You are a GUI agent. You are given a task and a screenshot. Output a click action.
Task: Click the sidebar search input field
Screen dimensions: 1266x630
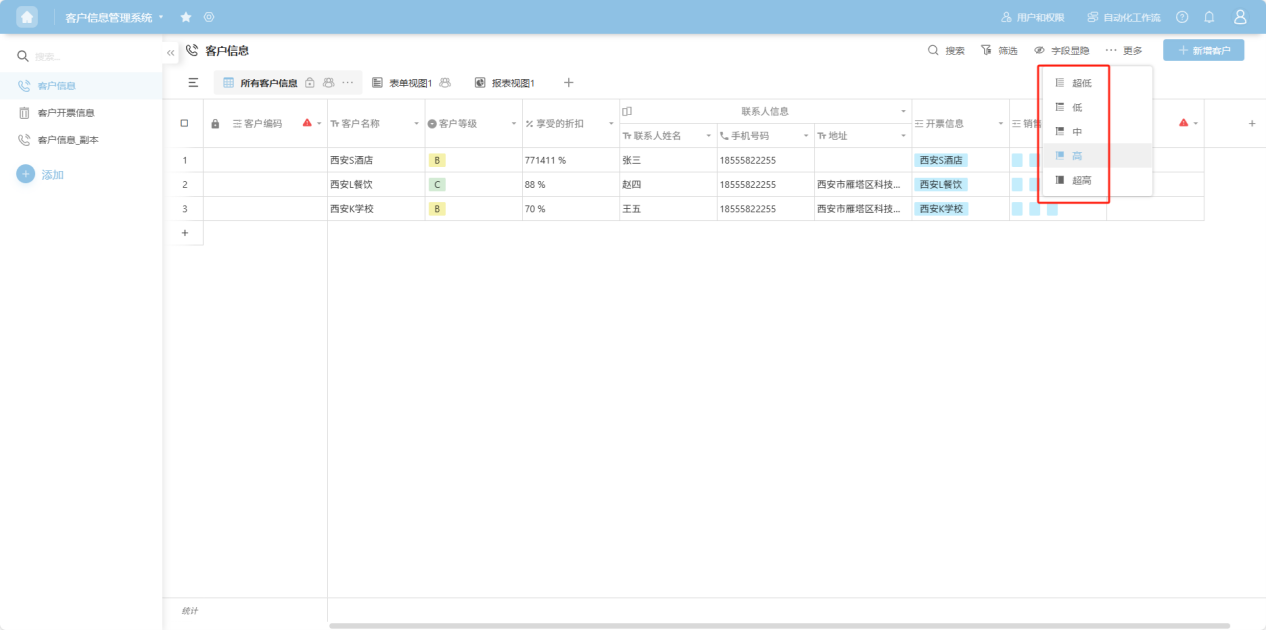point(90,57)
